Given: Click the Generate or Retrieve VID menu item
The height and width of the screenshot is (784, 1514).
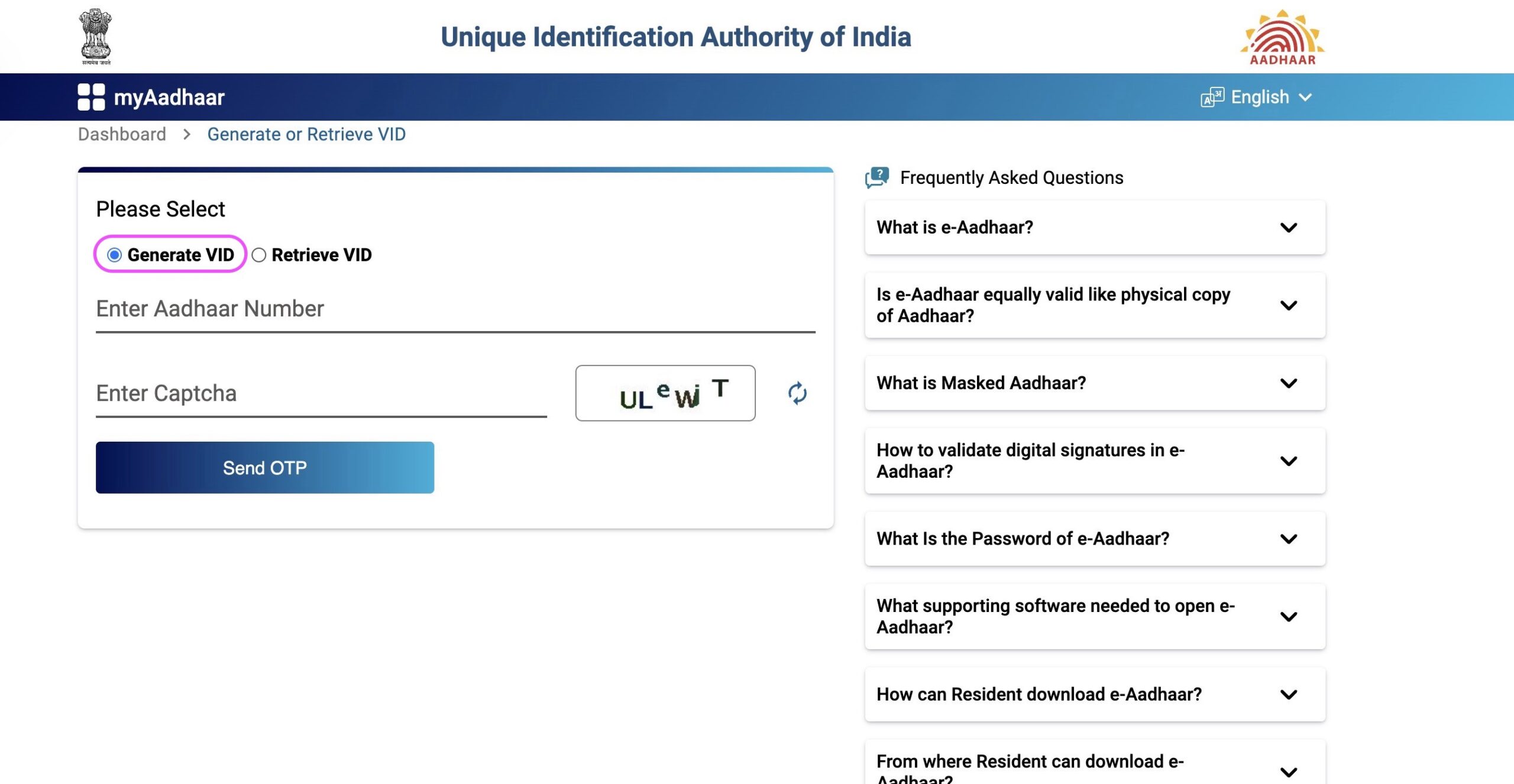Looking at the screenshot, I should click(x=306, y=133).
